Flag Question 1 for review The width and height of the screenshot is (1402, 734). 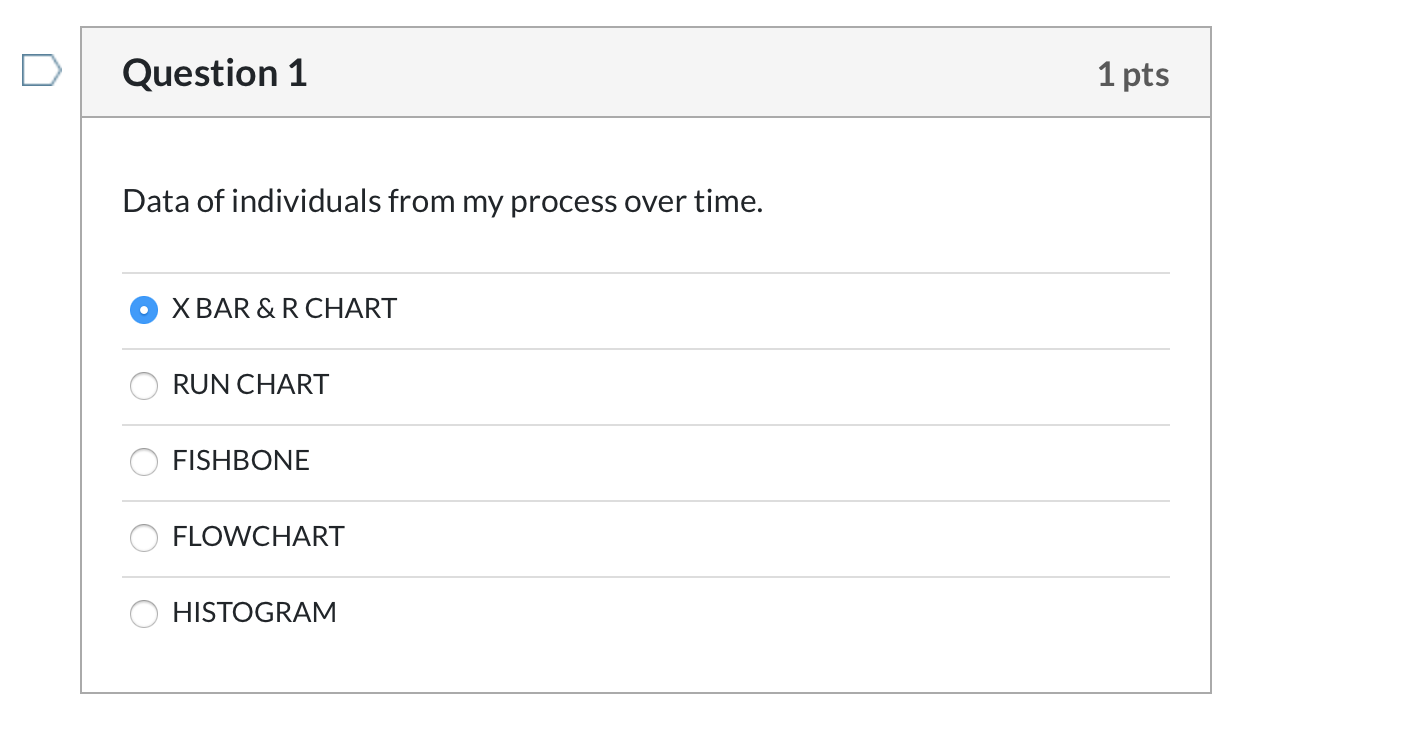(x=42, y=71)
